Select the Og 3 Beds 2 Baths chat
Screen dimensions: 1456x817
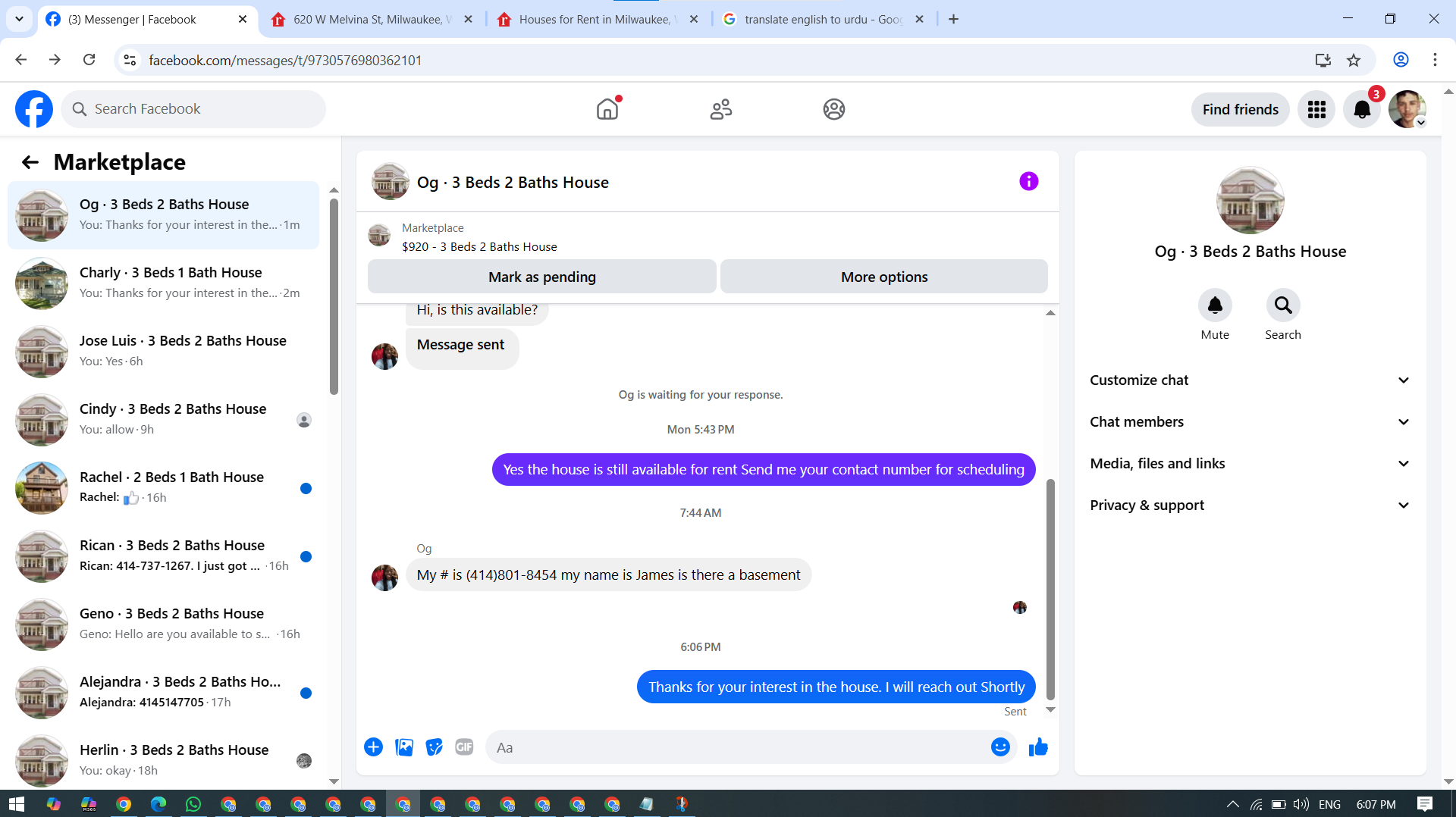pos(163,215)
